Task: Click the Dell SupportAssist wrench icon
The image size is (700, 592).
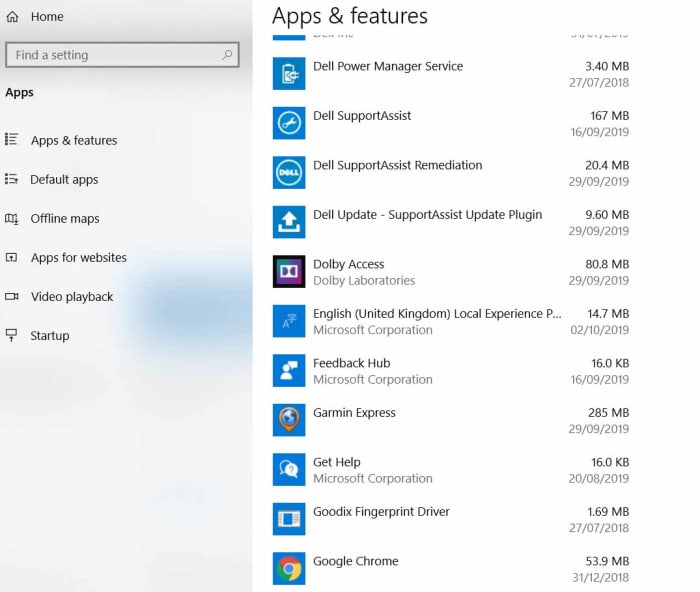Action: point(289,123)
